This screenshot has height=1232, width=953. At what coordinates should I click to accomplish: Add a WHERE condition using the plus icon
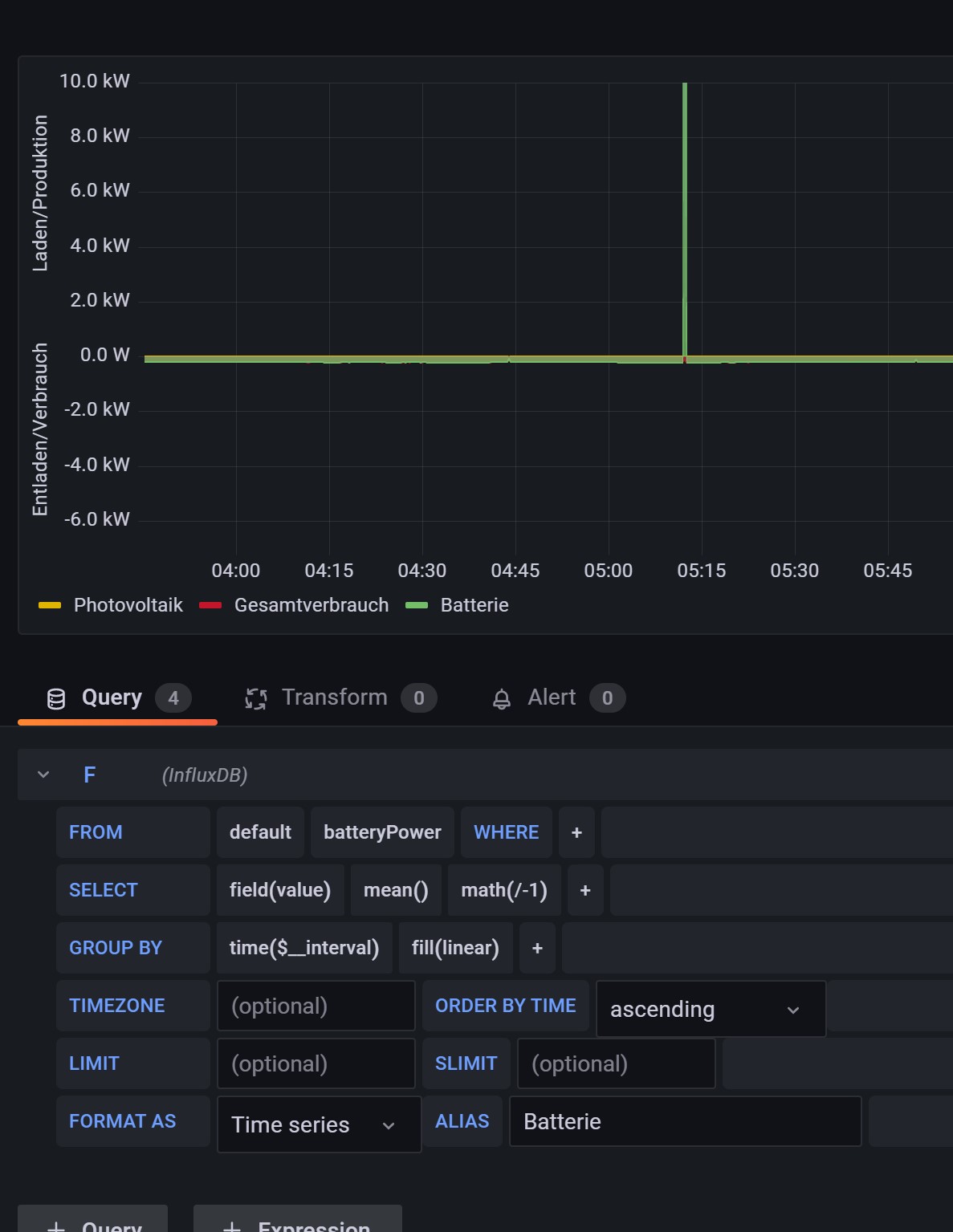(576, 832)
